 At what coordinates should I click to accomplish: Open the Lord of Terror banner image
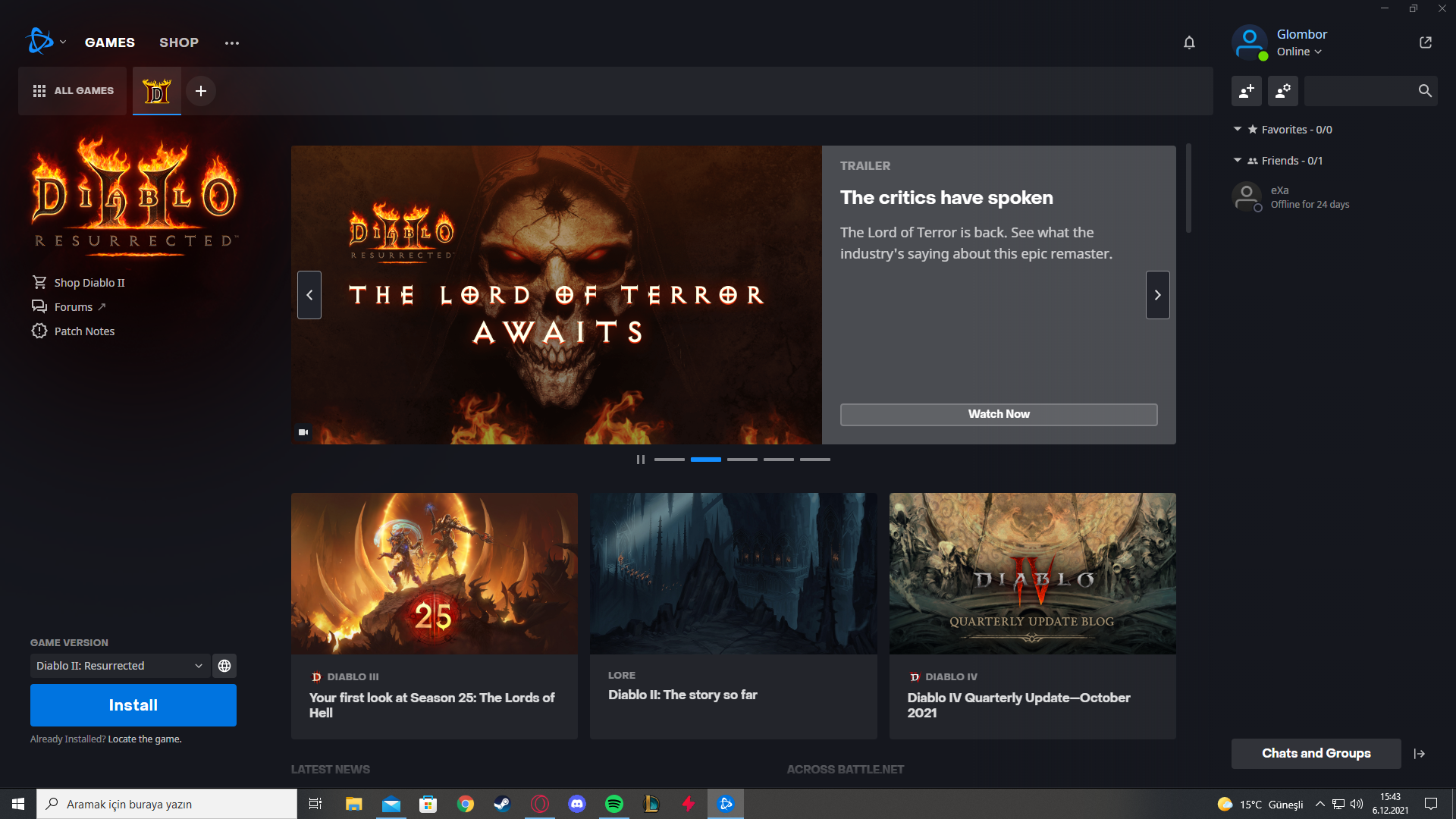tap(557, 295)
